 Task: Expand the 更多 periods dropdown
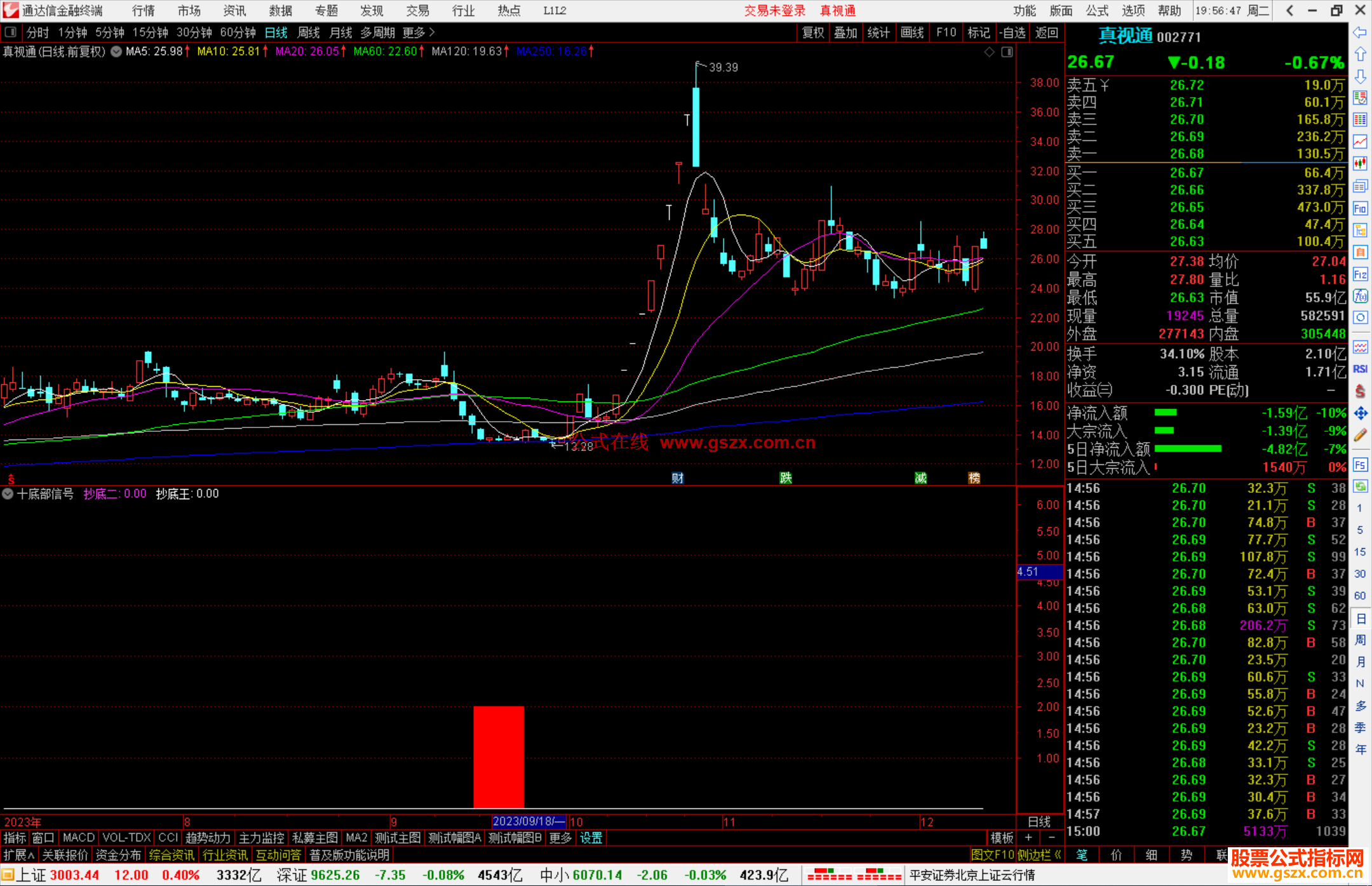tap(419, 32)
